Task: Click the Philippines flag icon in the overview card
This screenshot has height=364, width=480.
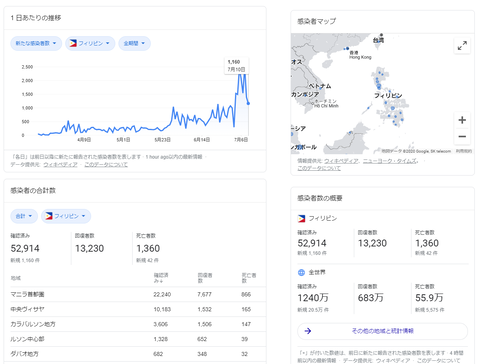Action: click(301, 219)
